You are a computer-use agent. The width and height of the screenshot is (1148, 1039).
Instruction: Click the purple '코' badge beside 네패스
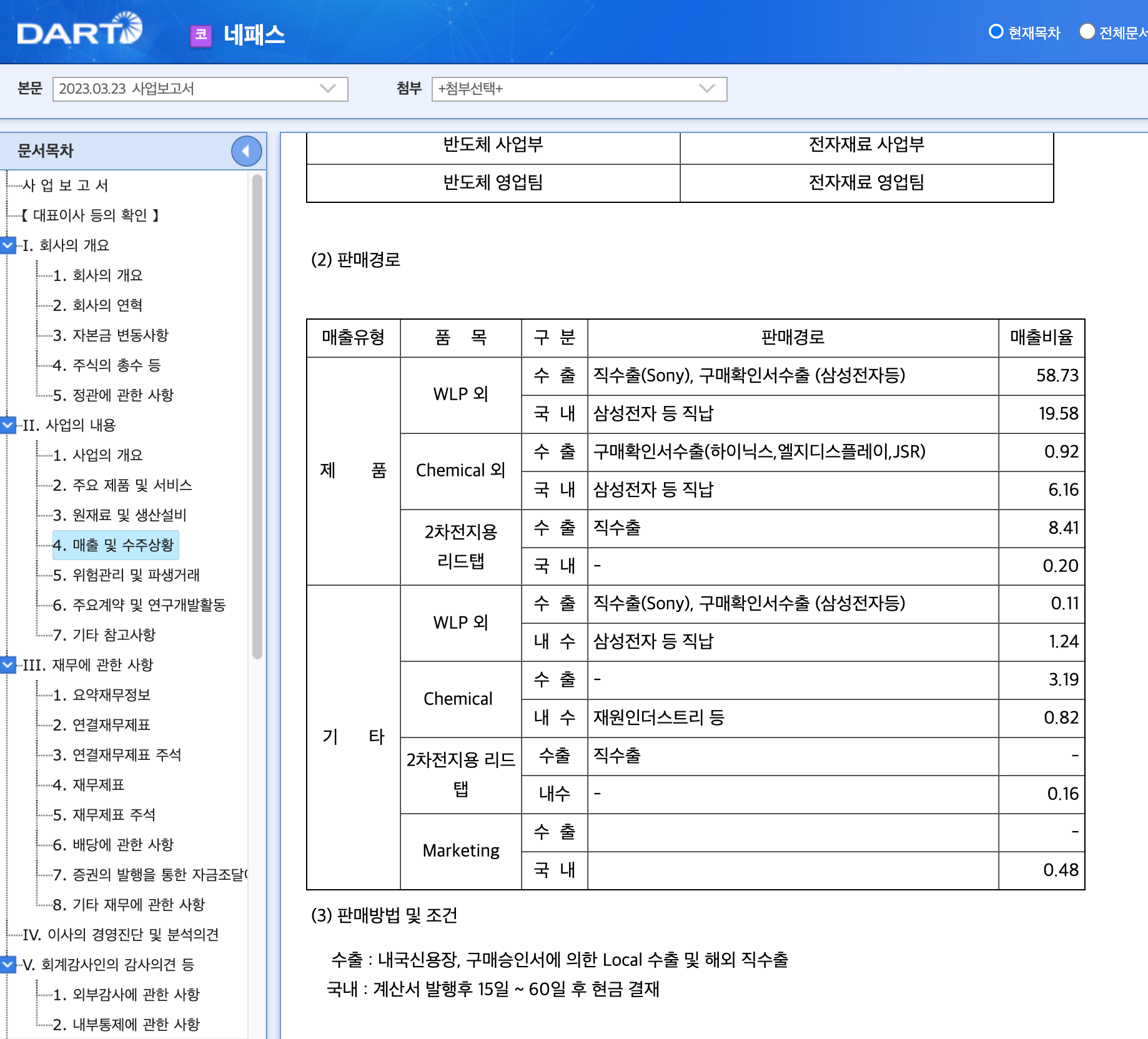tap(199, 36)
